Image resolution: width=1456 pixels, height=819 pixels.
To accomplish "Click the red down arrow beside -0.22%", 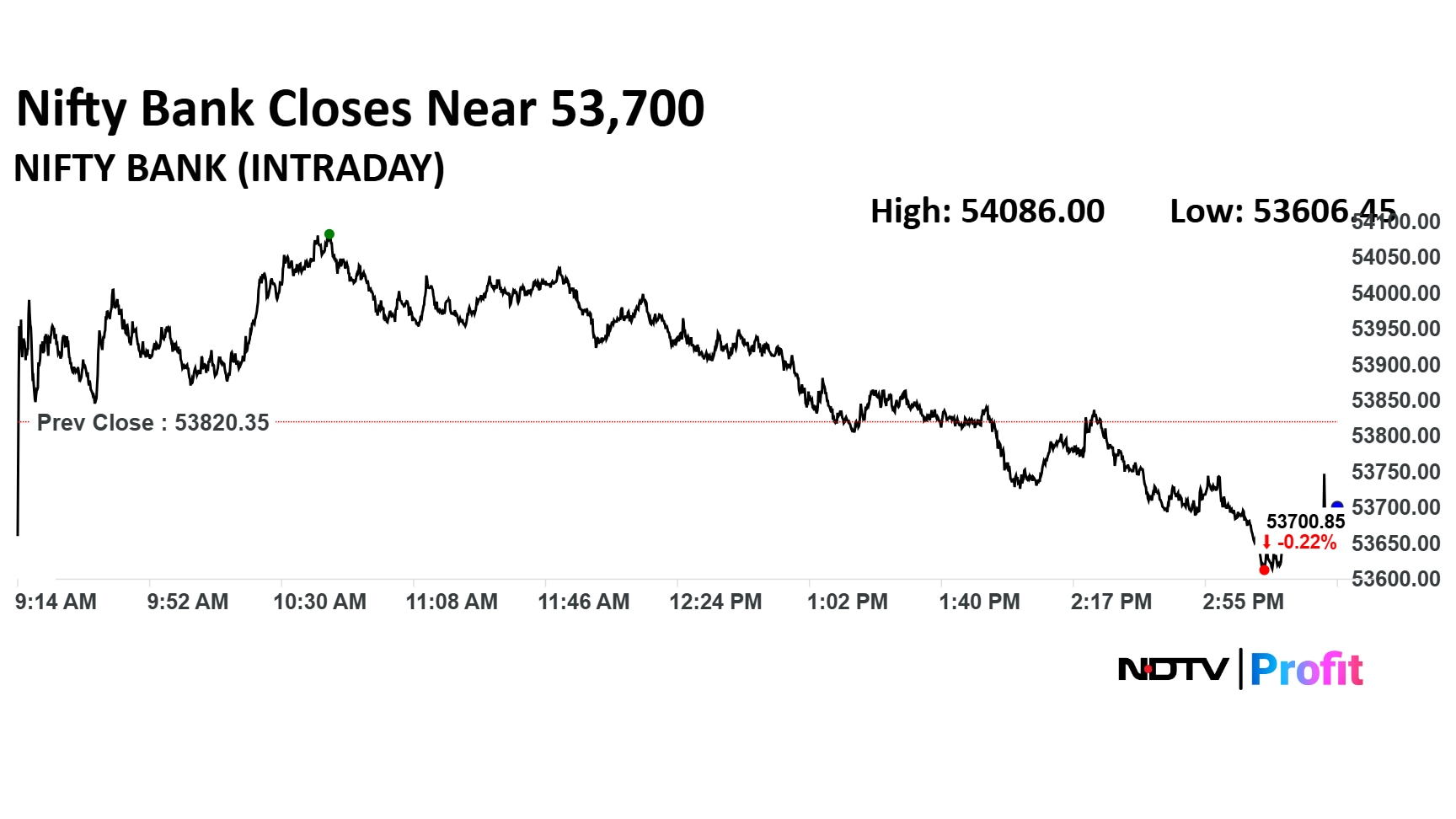I will (1266, 543).
